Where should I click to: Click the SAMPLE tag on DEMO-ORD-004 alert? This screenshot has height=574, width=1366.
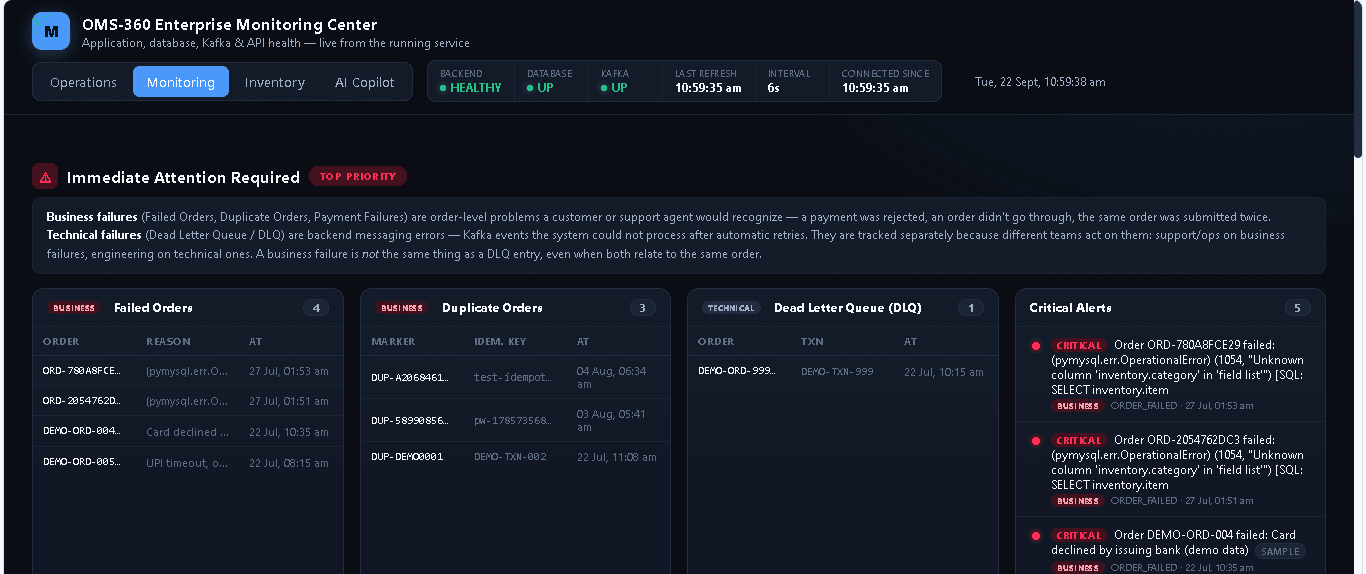pos(1281,551)
